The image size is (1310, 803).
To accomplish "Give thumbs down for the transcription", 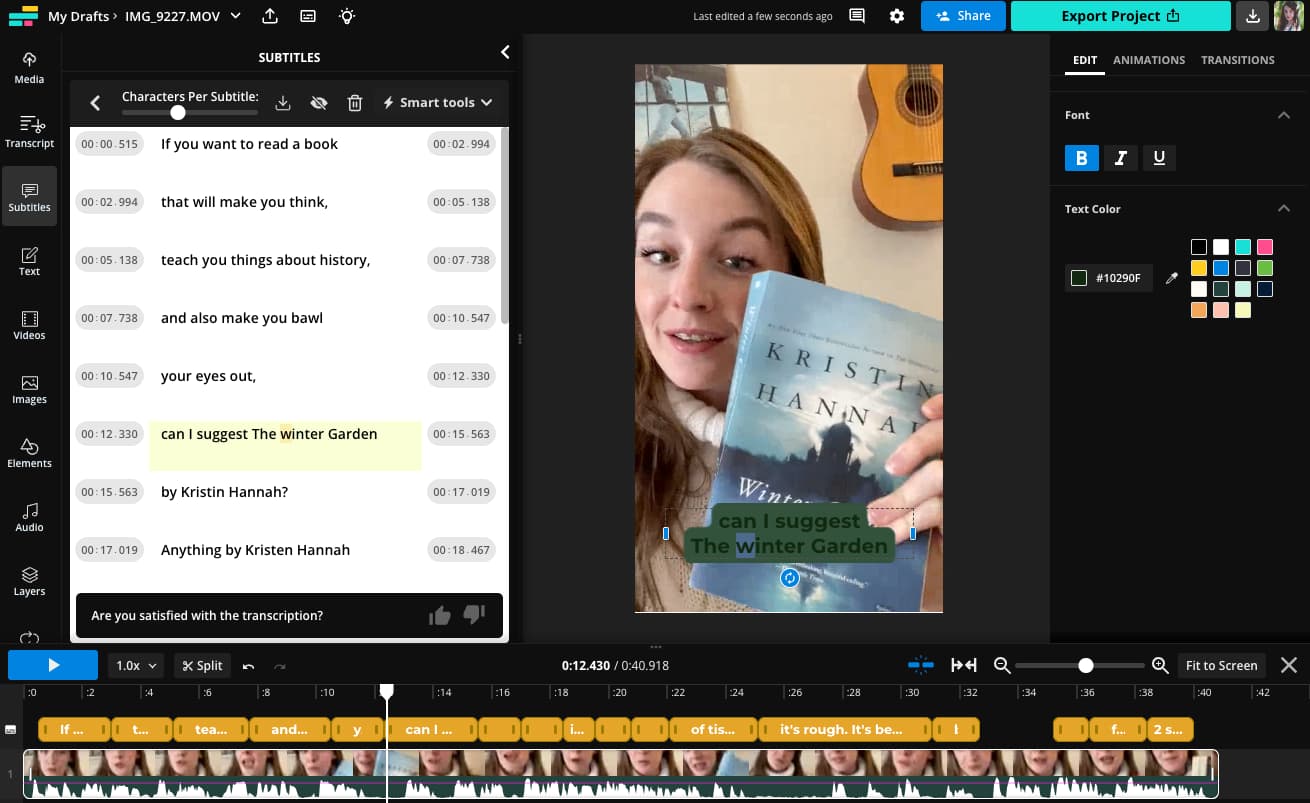I will pyautogui.click(x=474, y=615).
